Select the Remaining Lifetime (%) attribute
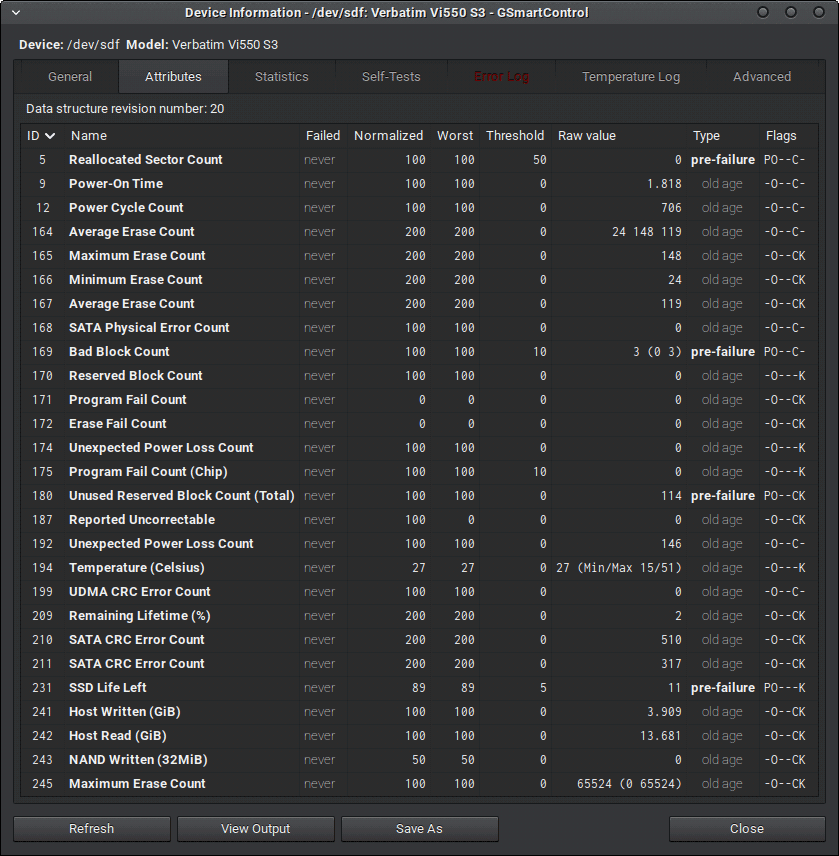 tap(419, 616)
